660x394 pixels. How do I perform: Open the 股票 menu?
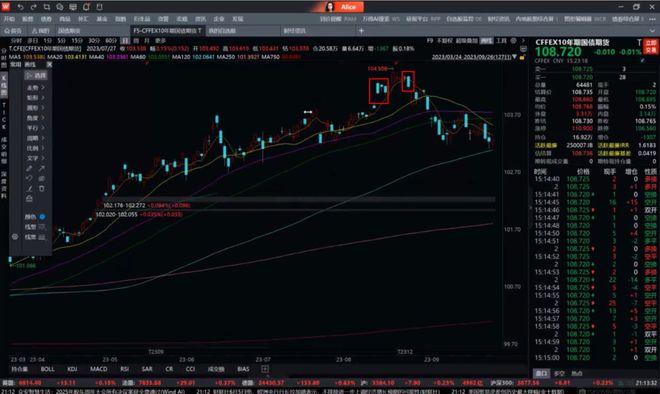coord(27,19)
